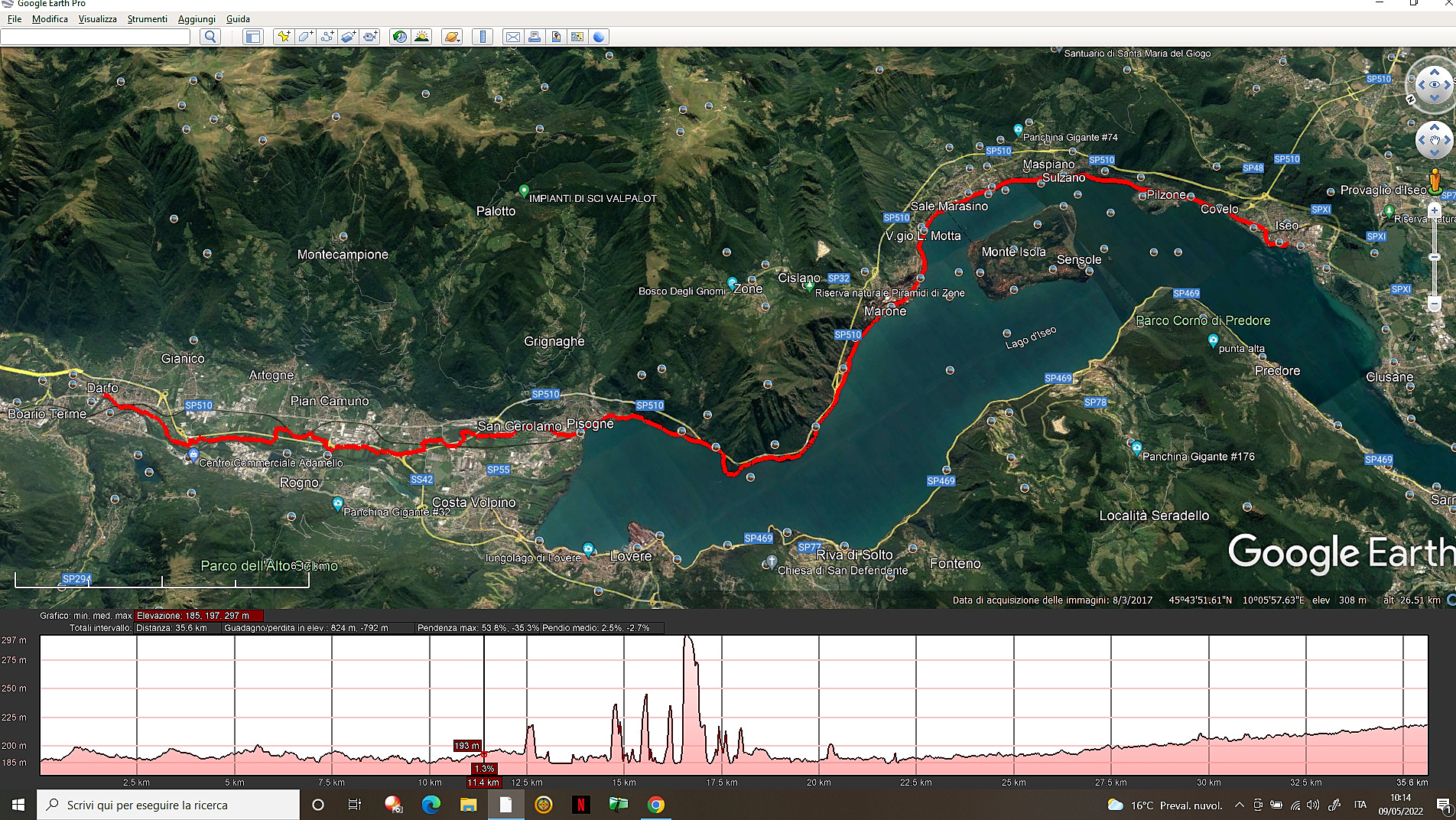Add a new placemark with pushpin icon
This screenshot has height=820, width=1456.
click(x=284, y=37)
